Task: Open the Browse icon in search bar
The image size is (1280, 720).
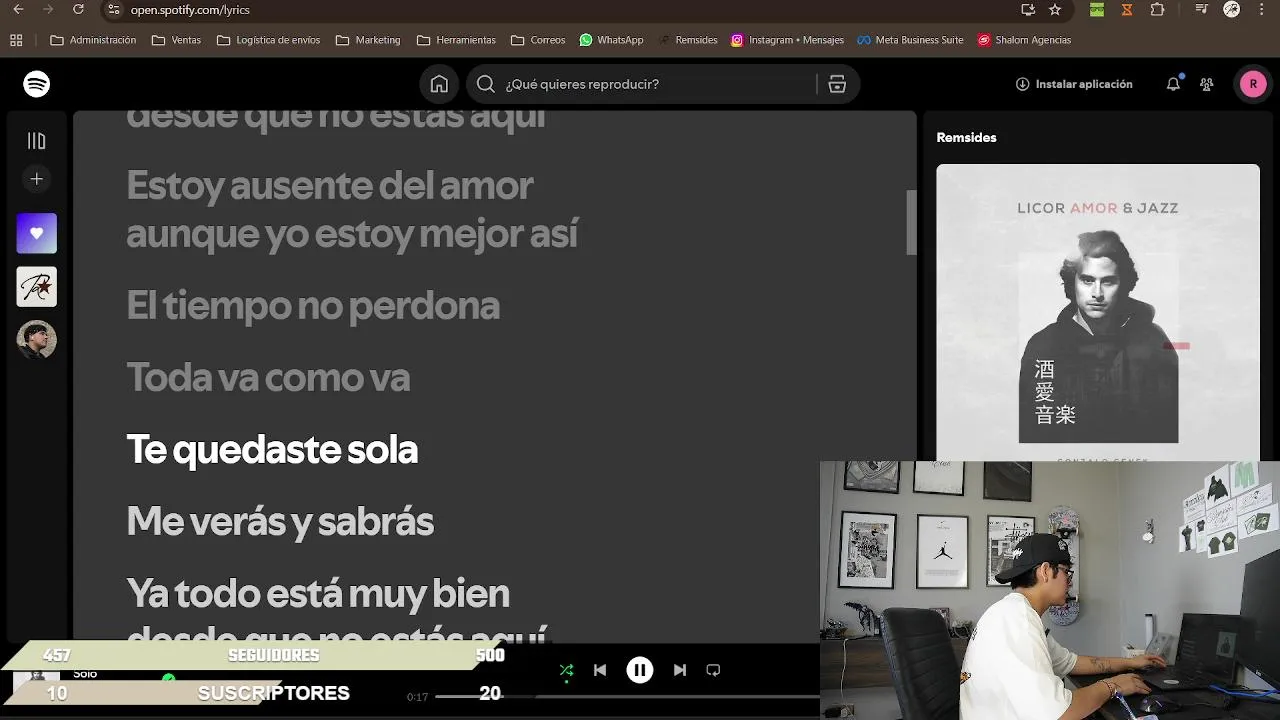Action: (x=837, y=84)
